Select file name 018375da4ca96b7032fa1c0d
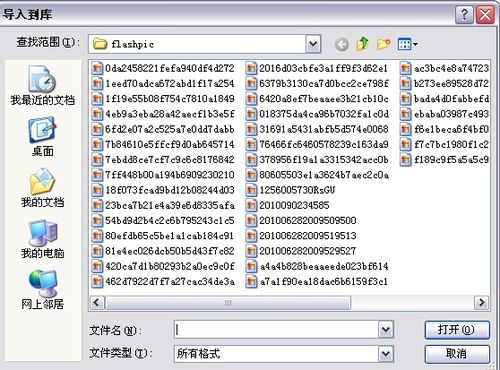500x370 pixels. (x=324, y=114)
